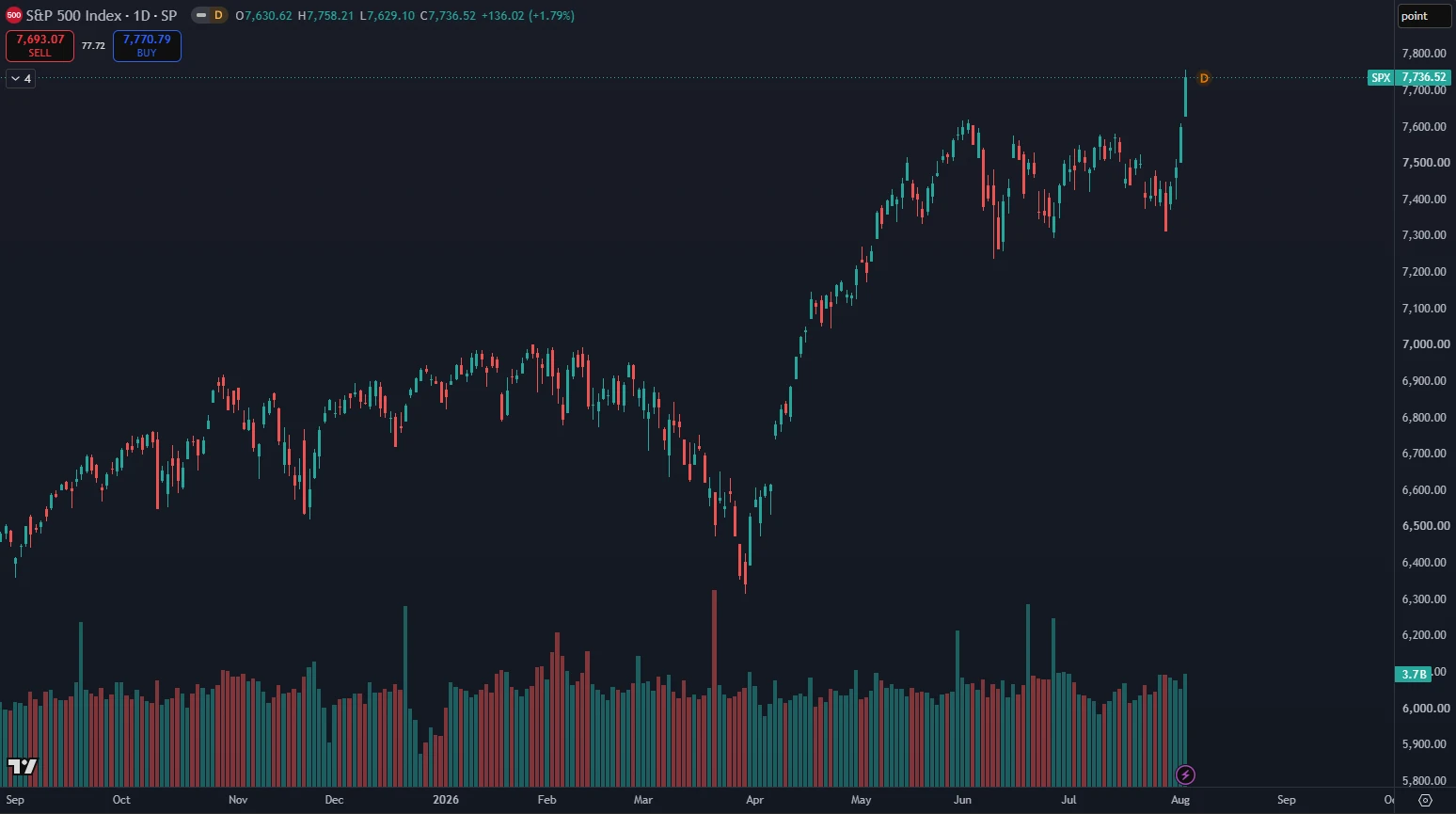This screenshot has height=814, width=1456.
Task: Click the 6,600.00 price scale label
Action: [1424, 490]
